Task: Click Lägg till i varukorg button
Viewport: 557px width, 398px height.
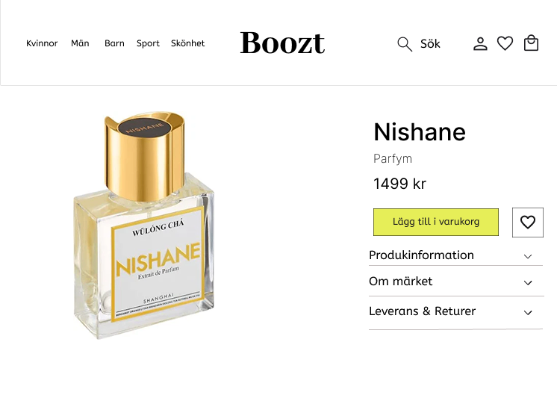Action: pyautogui.click(x=436, y=222)
